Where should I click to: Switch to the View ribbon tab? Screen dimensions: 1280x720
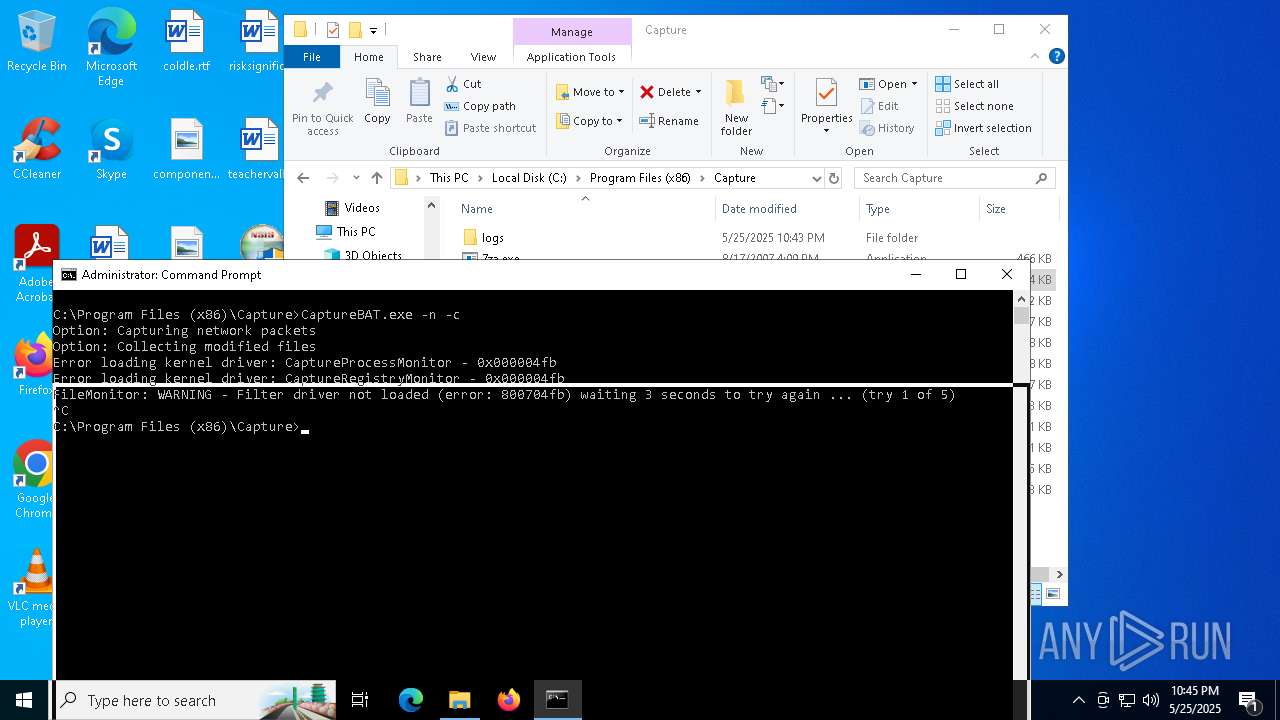[483, 57]
